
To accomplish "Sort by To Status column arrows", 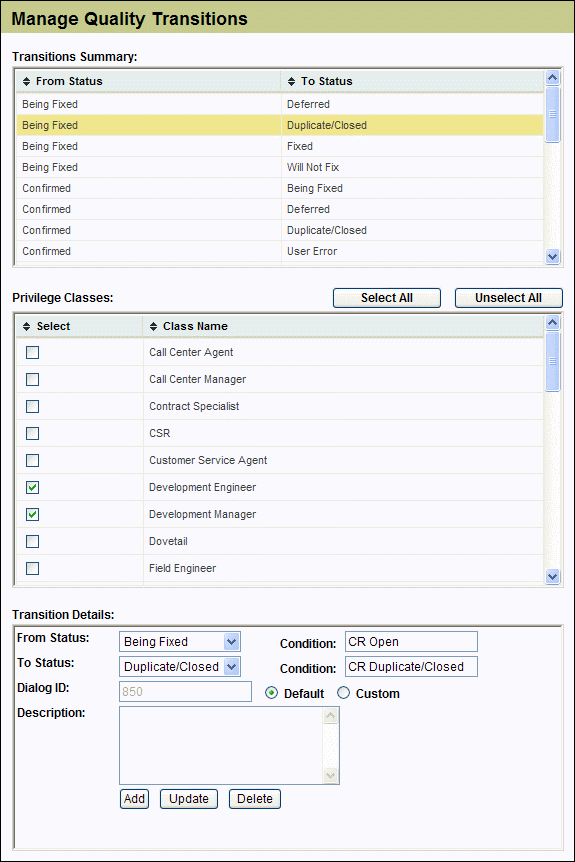I will (291, 81).
